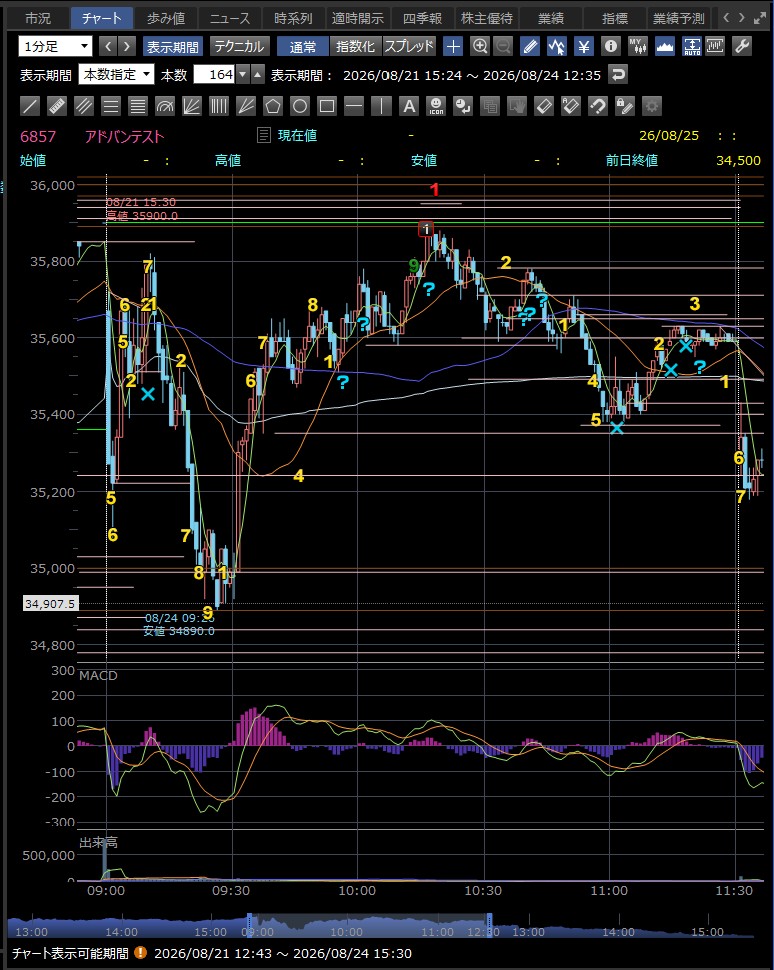Open the 現在値 list icon
This screenshot has height=970, width=774.
264,135
